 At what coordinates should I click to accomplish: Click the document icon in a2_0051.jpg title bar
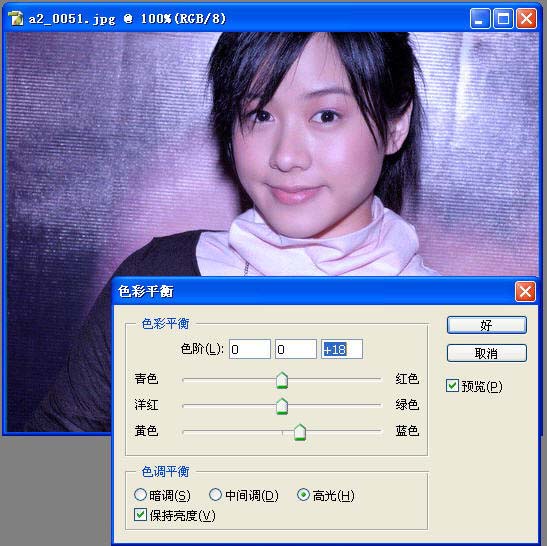coord(16,18)
